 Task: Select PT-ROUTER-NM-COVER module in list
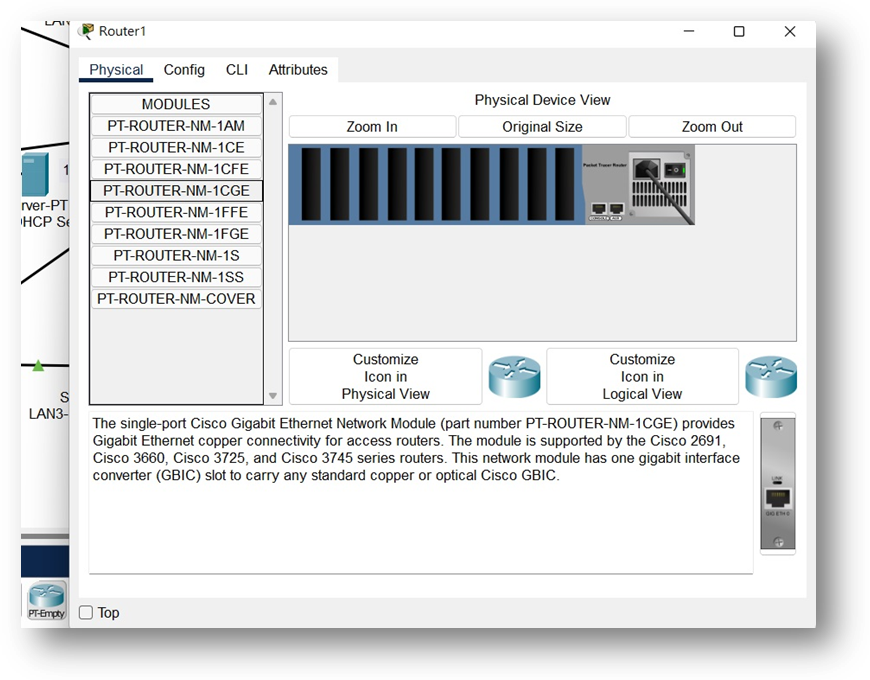pyautogui.click(x=176, y=299)
